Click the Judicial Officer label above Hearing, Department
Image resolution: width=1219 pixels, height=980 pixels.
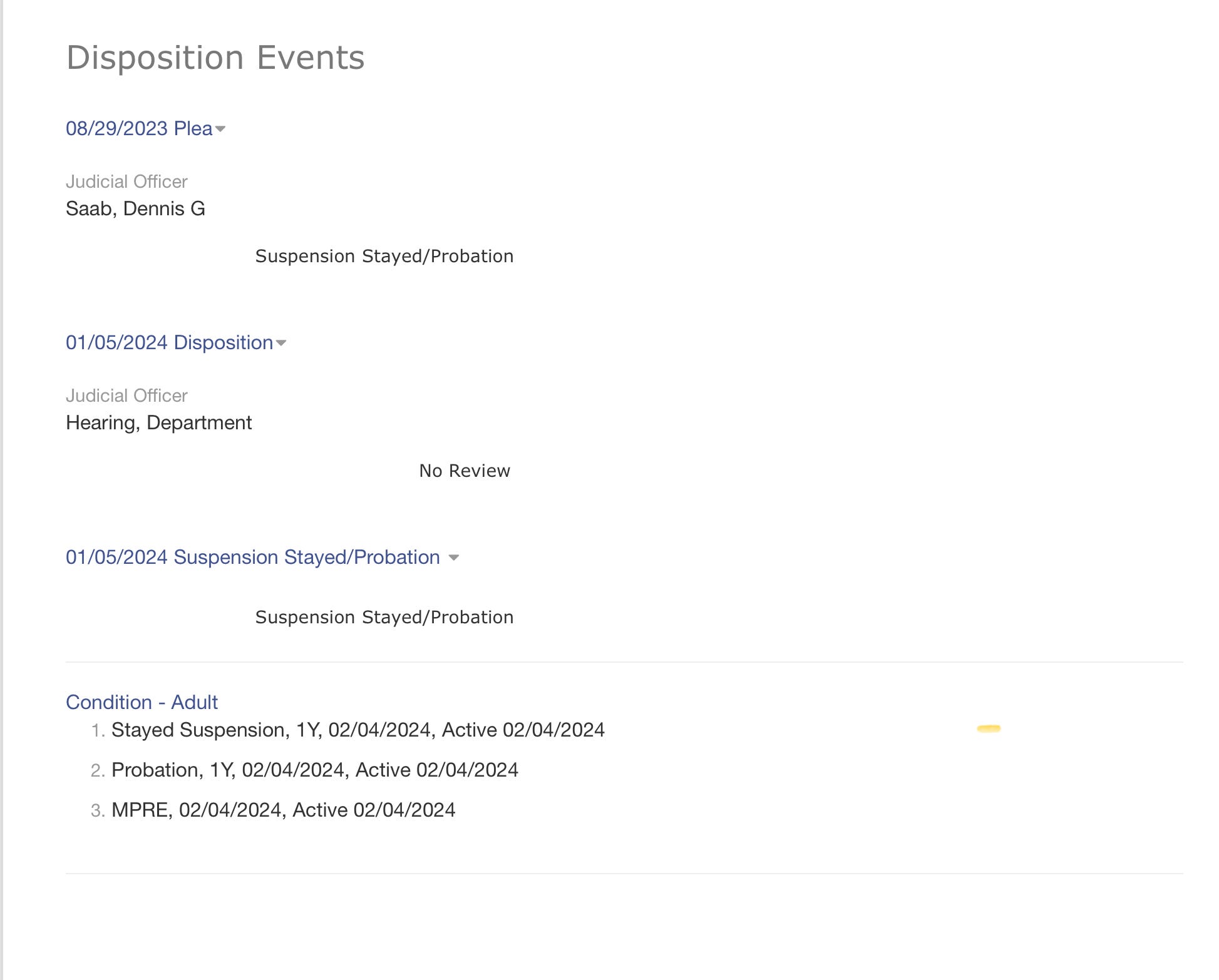coord(126,396)
